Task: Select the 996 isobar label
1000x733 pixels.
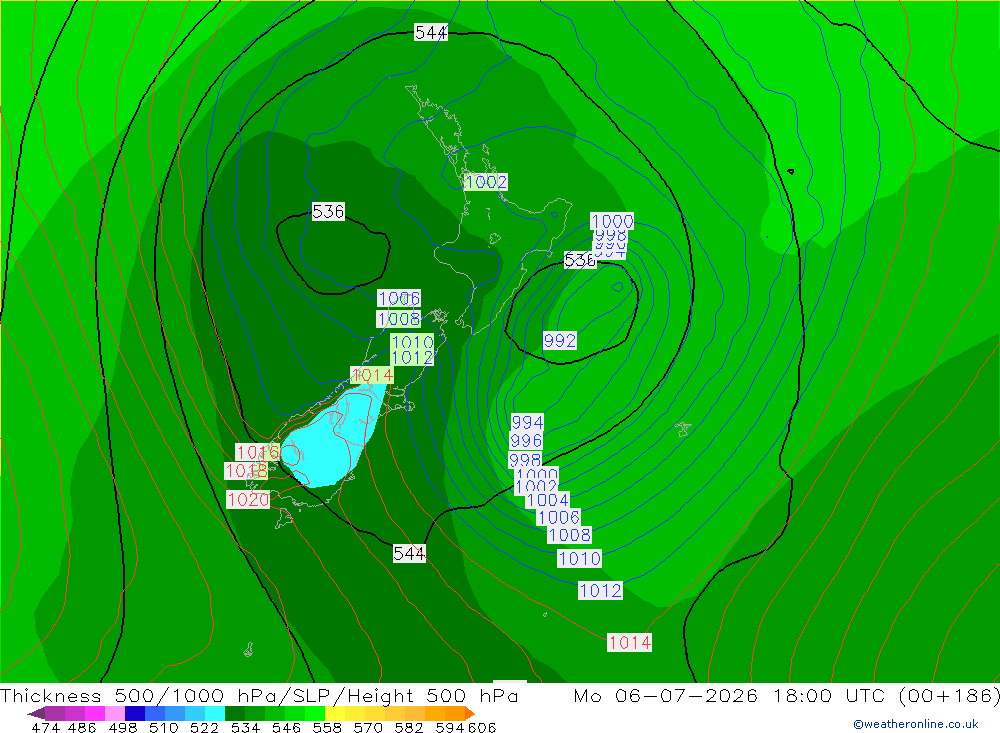Action: 526,440
